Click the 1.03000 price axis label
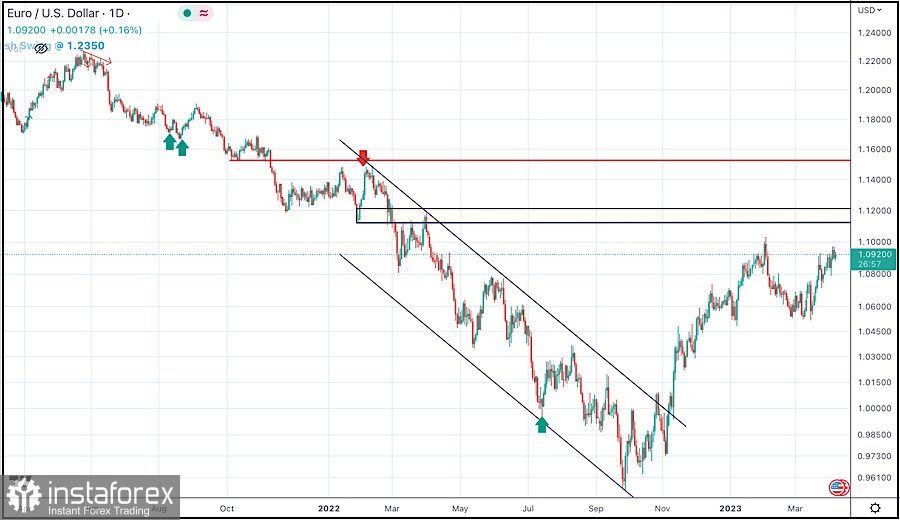The width and height of the screenshot is (900, 520). click(874, 356)
